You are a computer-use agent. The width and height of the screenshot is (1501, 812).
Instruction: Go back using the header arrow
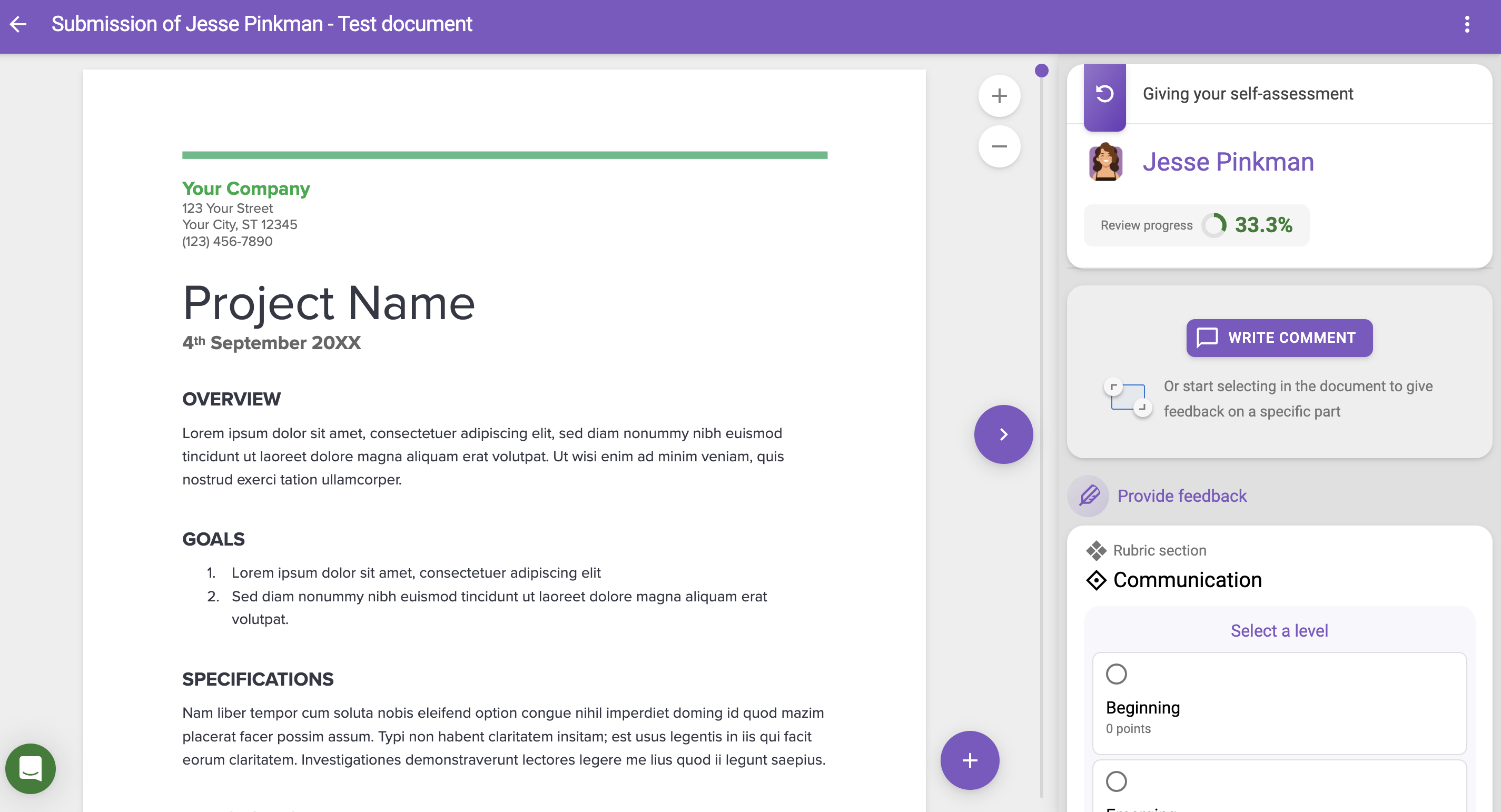(x=18, y=24)
